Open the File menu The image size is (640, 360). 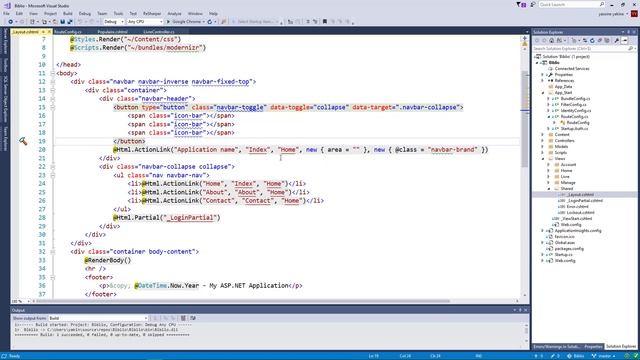(6, 13)
